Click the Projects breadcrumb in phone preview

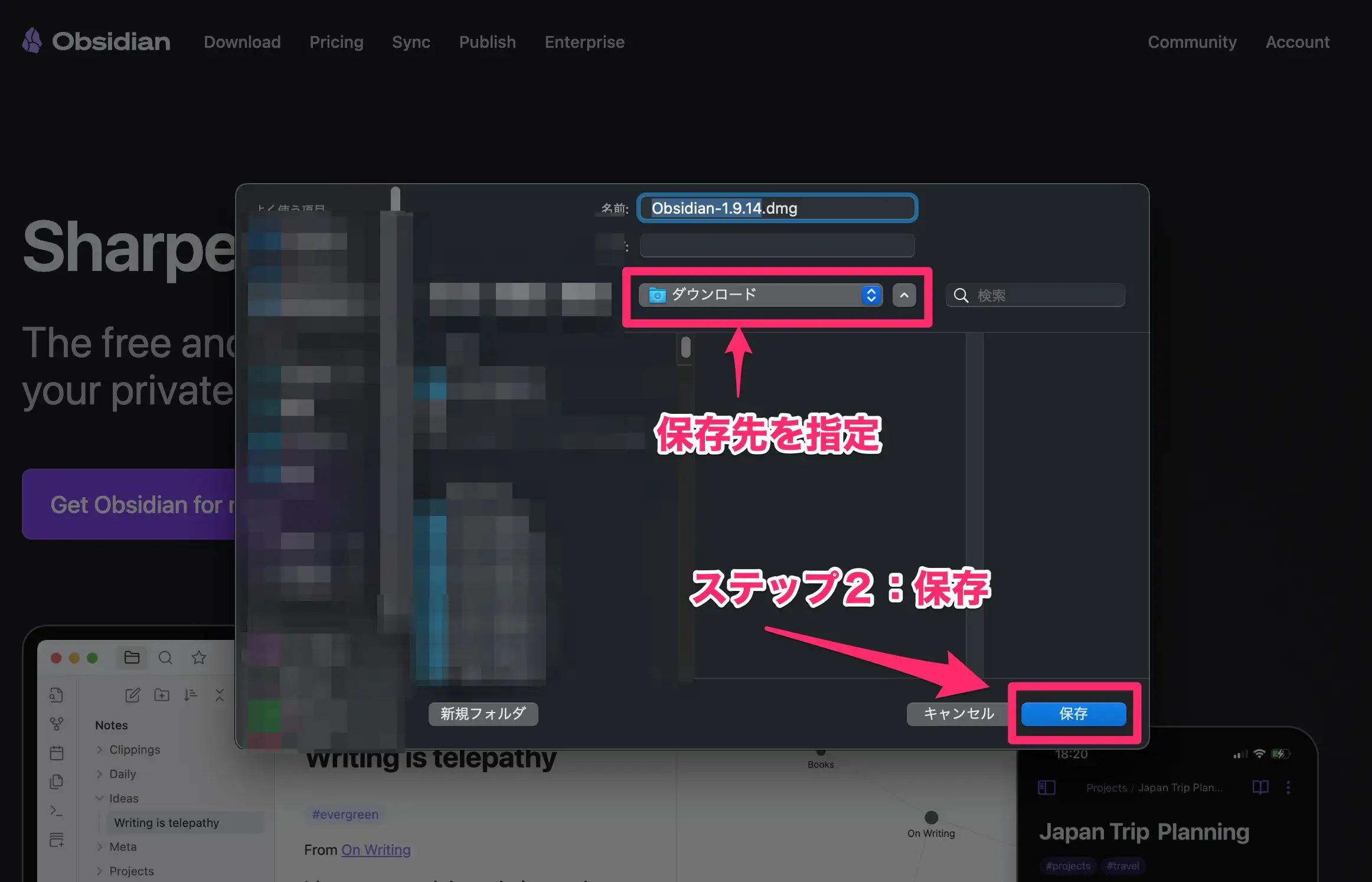click(1106, 788)
